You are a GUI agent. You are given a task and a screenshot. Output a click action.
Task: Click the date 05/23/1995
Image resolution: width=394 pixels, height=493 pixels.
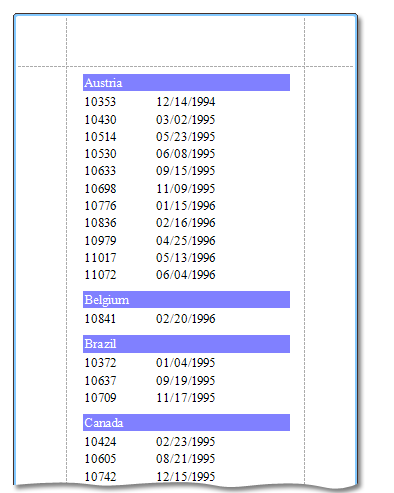click(x=186, y=137)
